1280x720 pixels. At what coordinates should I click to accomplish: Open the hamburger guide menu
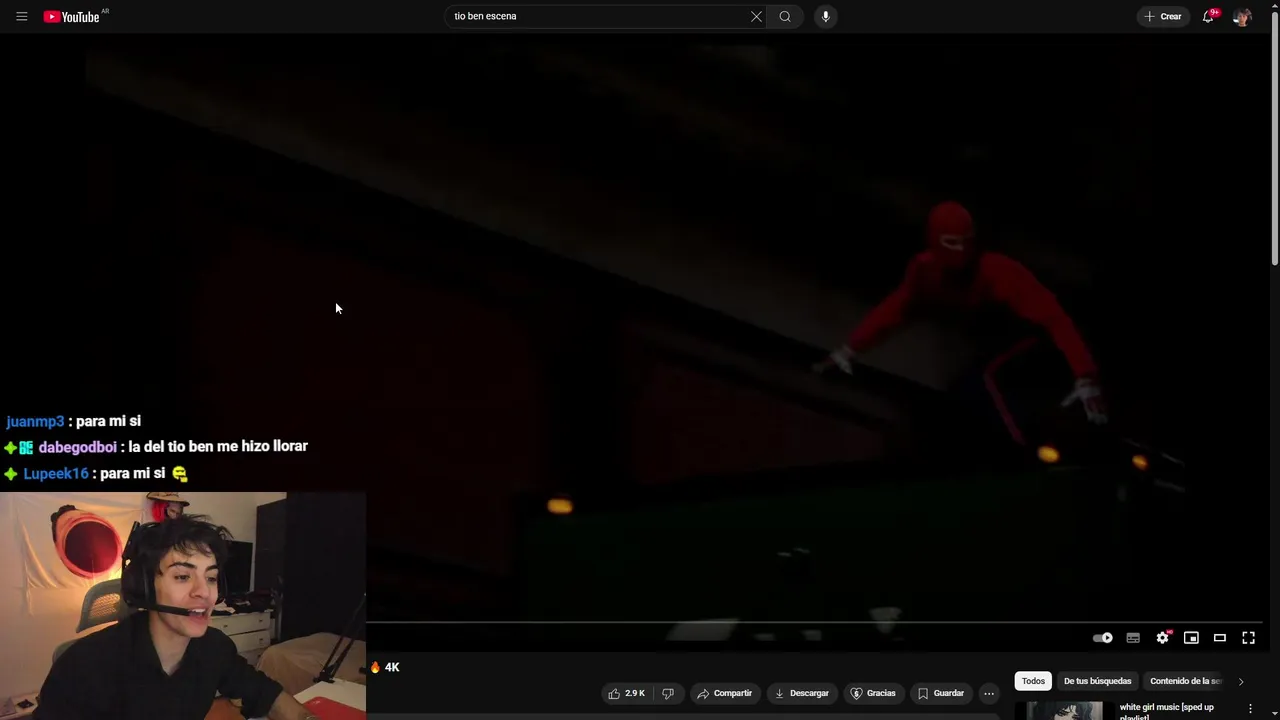pyautogui.click(x=21, y=16)
